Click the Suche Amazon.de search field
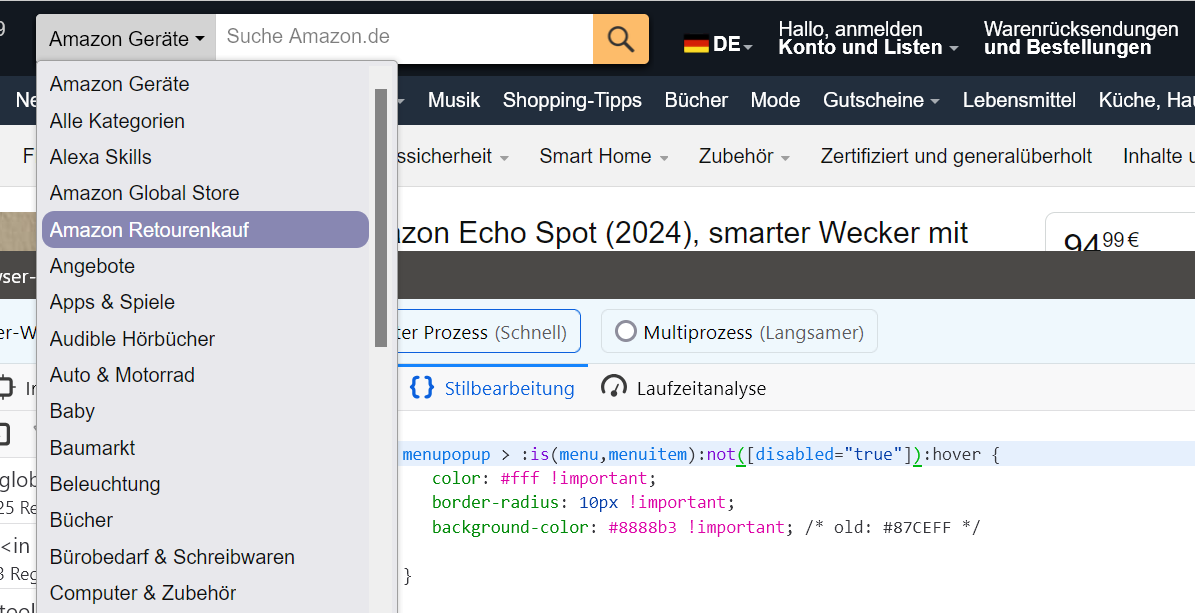Screen dimensions: 1195x613 404,38
